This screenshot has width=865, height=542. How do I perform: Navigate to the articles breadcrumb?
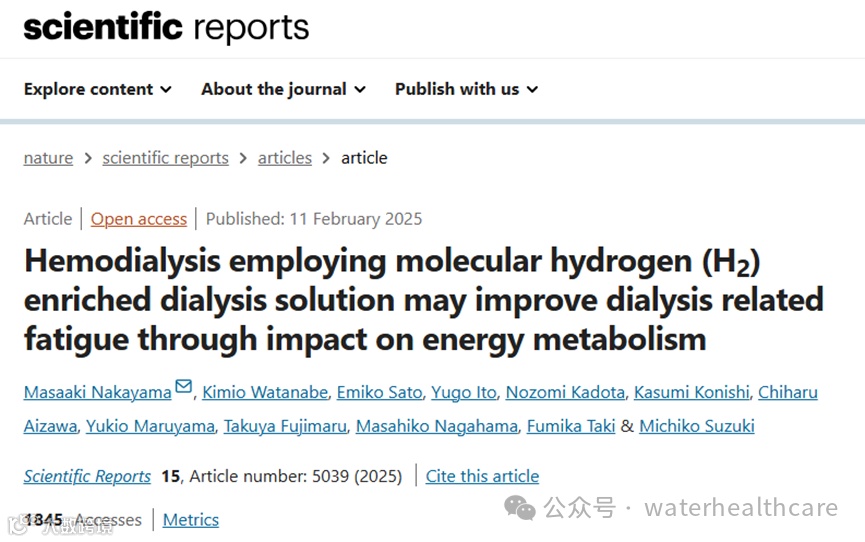285,158
